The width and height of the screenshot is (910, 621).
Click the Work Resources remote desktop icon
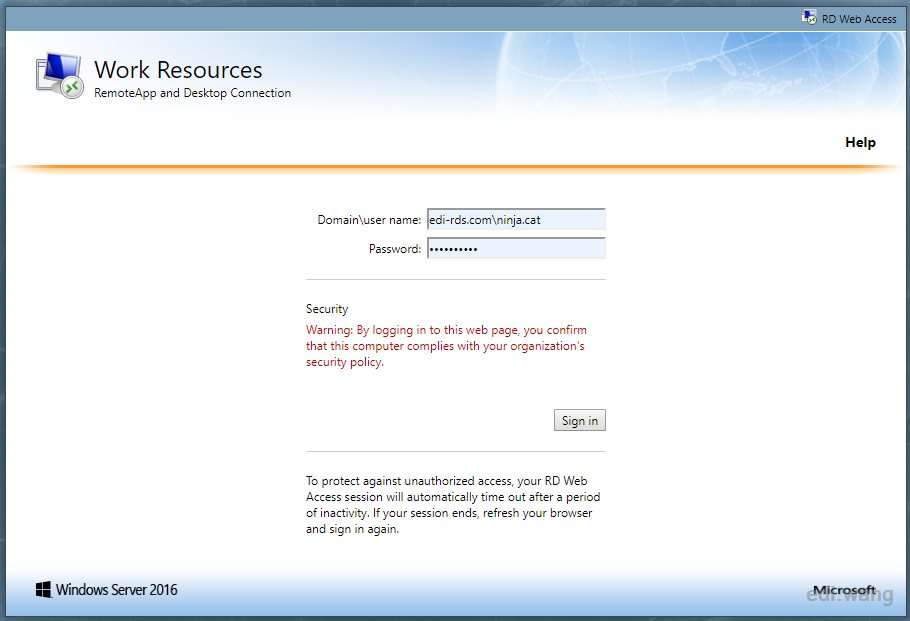(59, 75)
